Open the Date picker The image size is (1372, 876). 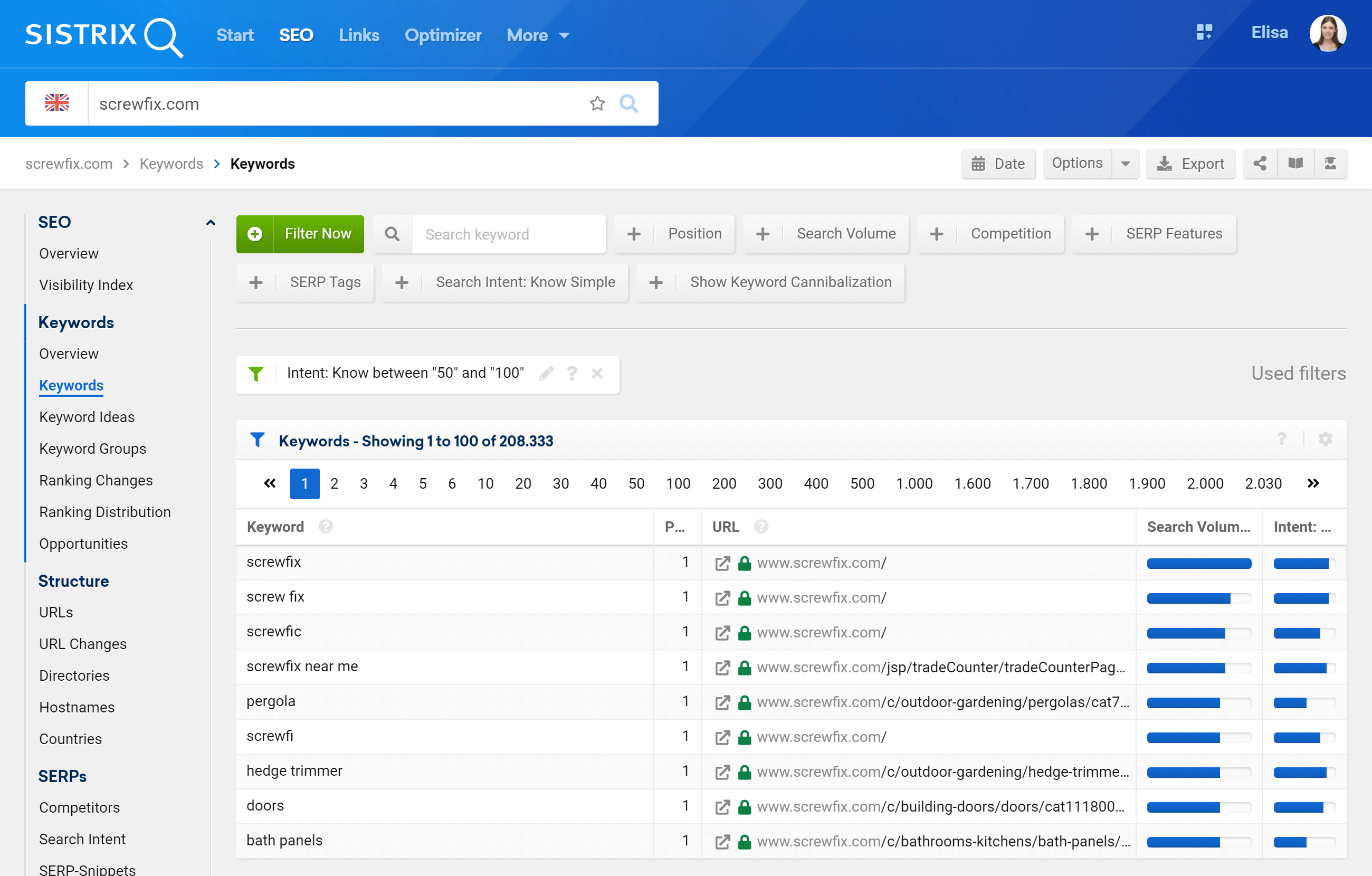(998, 164)
